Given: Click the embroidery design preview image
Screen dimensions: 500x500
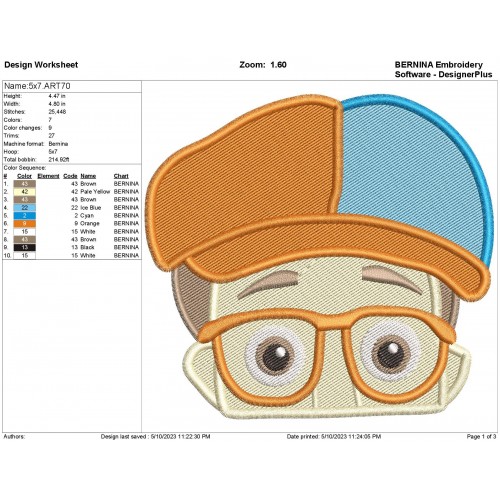Looking at the screenshot, I should pos(319,257).
